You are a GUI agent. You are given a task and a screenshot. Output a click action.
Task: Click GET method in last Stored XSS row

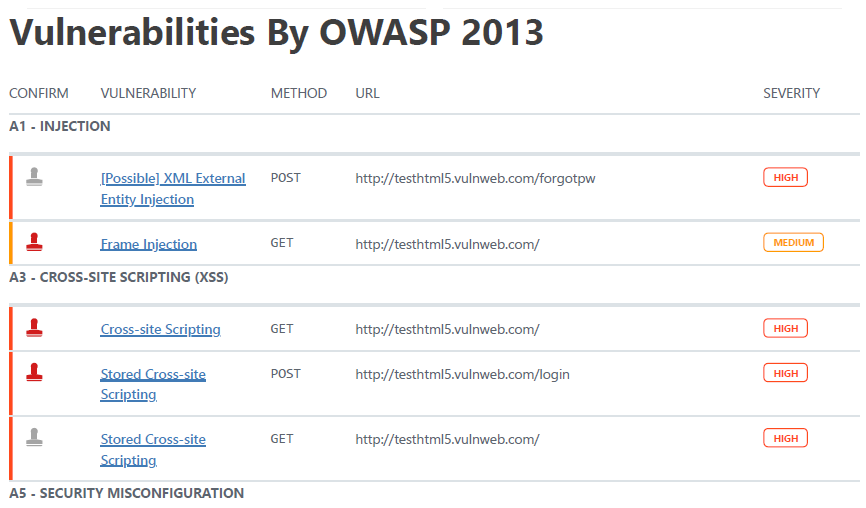point(282,439)
